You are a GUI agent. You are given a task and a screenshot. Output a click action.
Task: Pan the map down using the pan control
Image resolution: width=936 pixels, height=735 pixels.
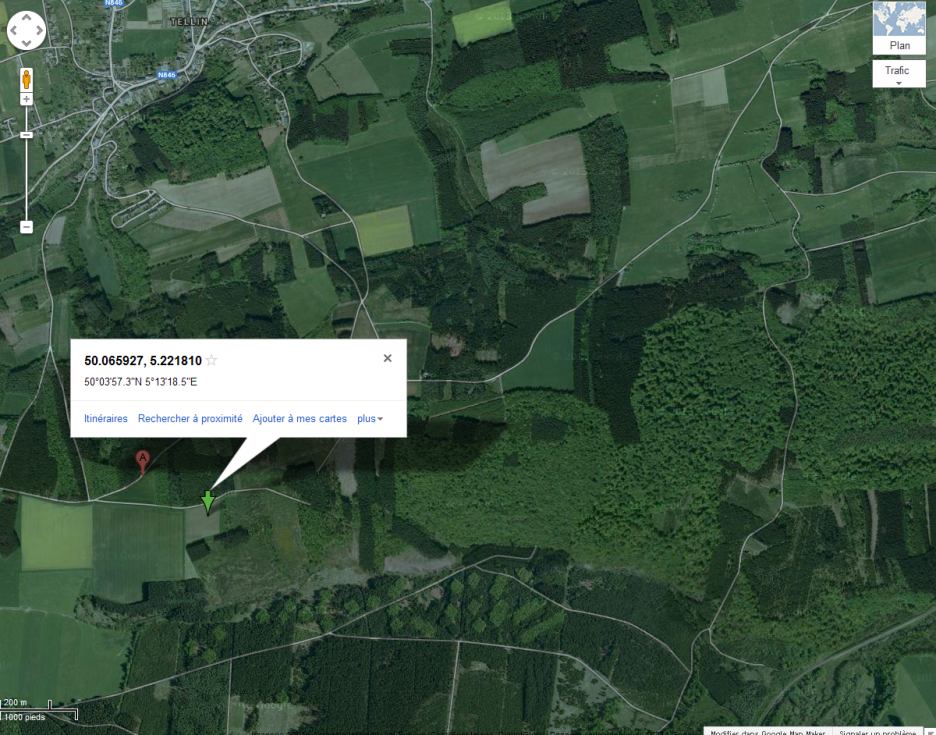(x=26, y=43)
